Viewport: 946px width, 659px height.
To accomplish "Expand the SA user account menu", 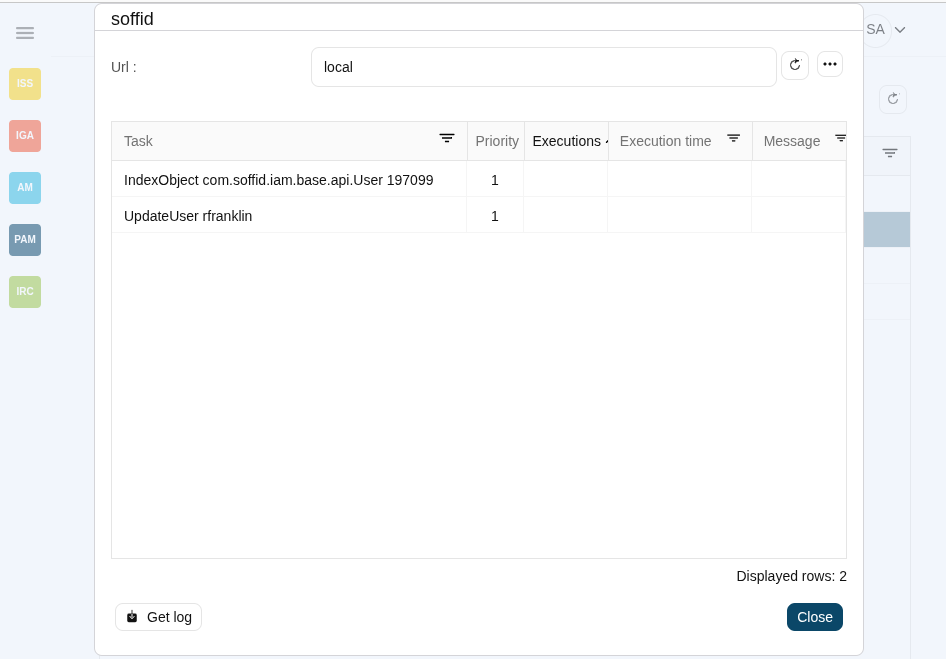I will point(886,30).
